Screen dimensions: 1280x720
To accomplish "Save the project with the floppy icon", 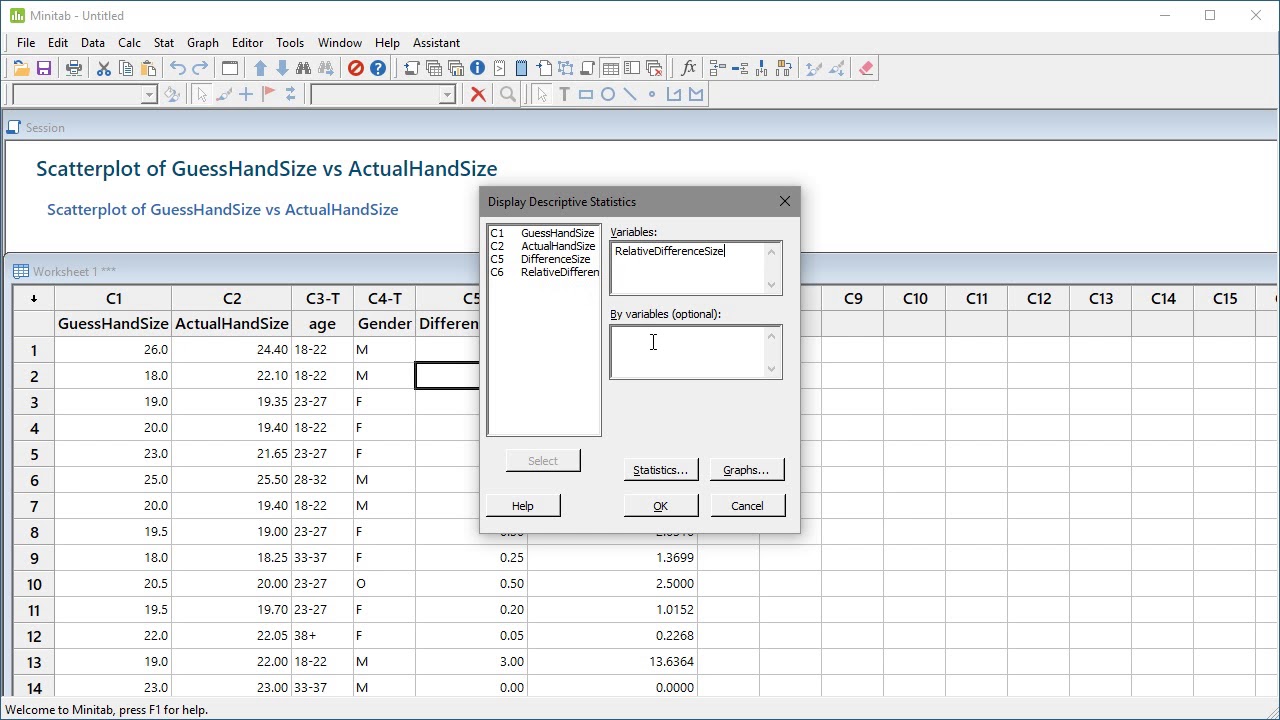I will coord(44,69).
